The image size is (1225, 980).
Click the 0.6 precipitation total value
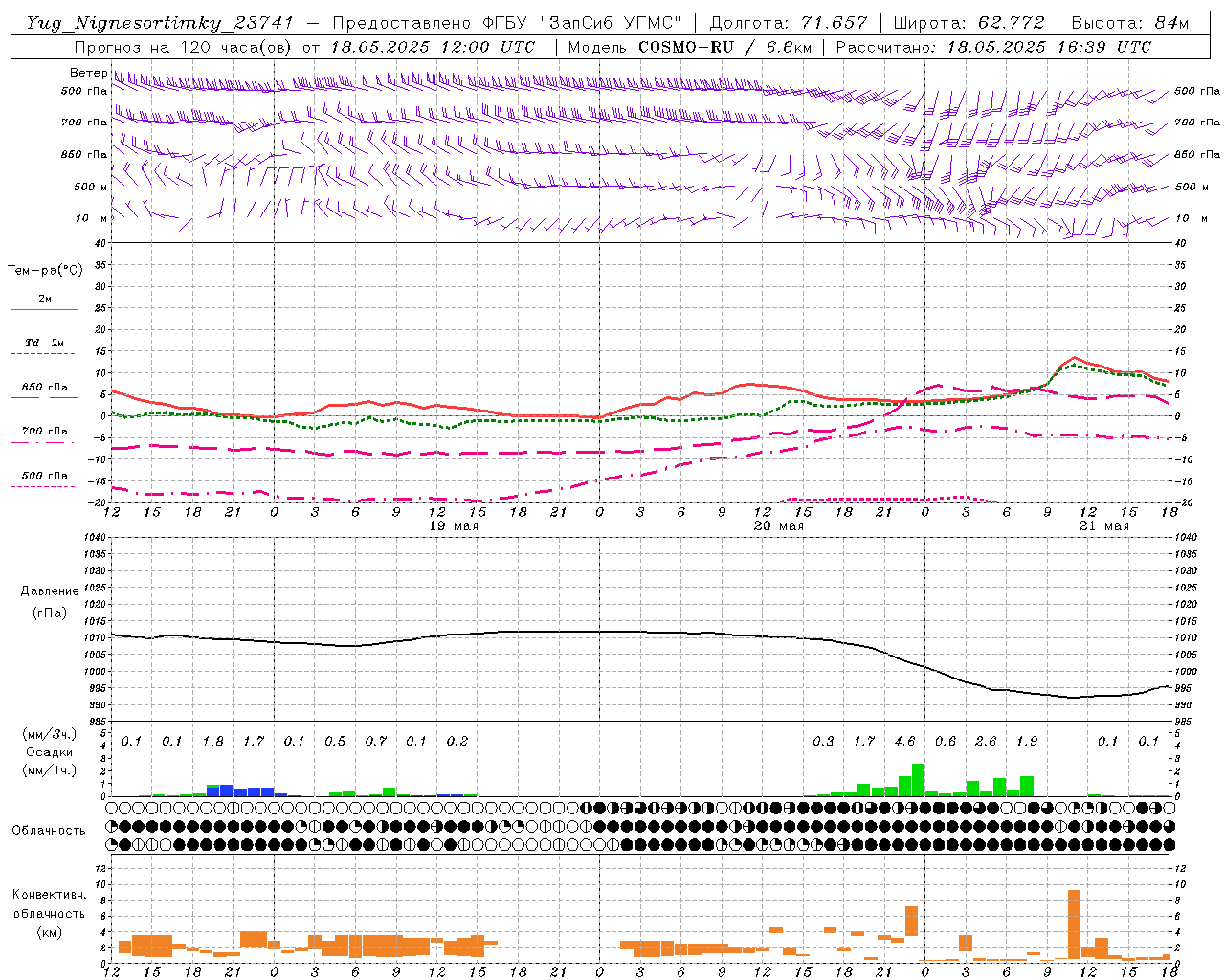pos(946,741)
